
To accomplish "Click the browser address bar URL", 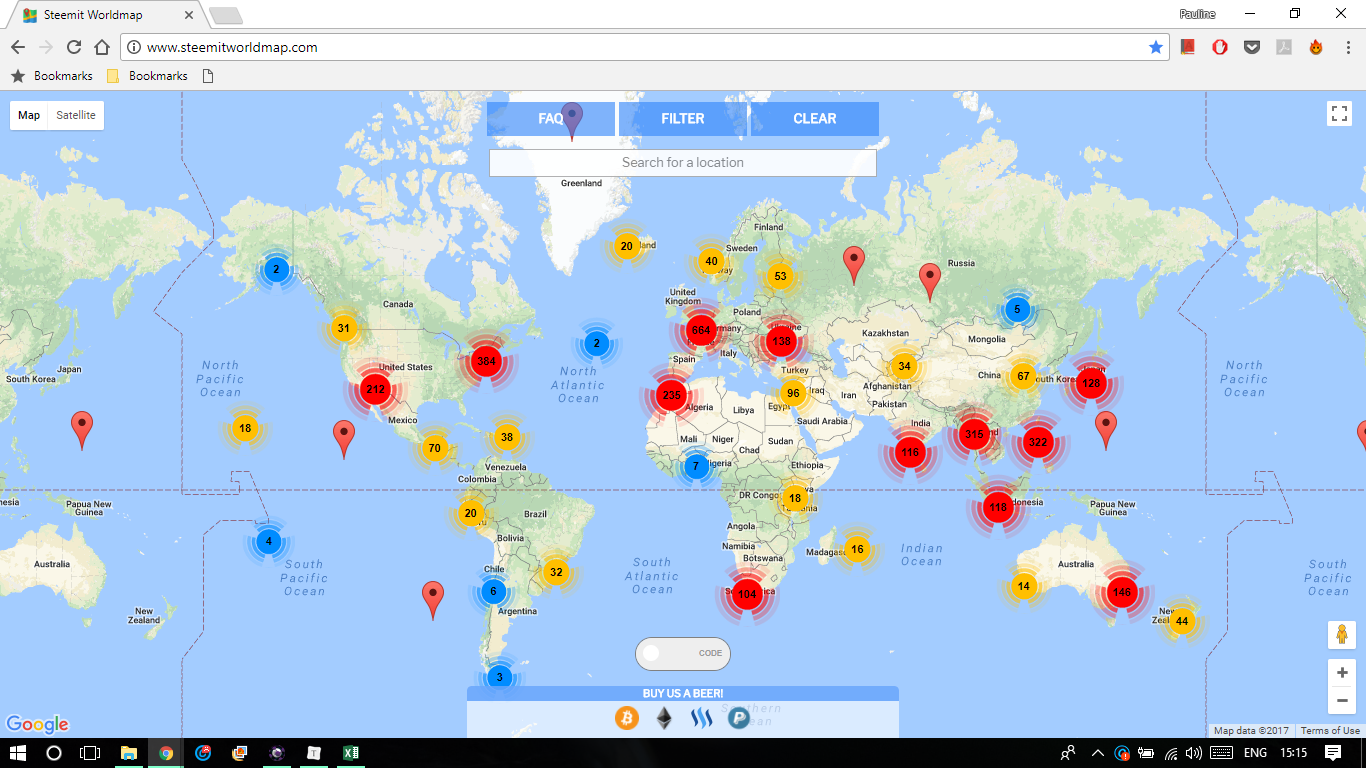I will [x=232, y=47].
